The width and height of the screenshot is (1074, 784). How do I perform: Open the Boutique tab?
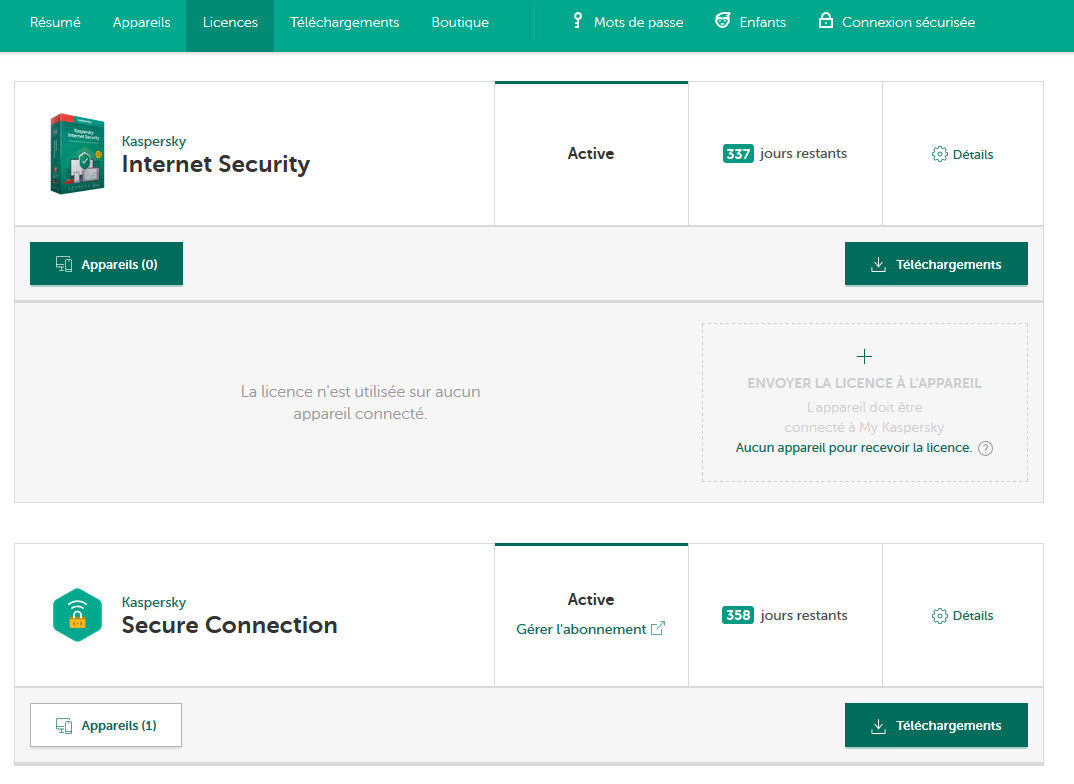click(460, 23)
